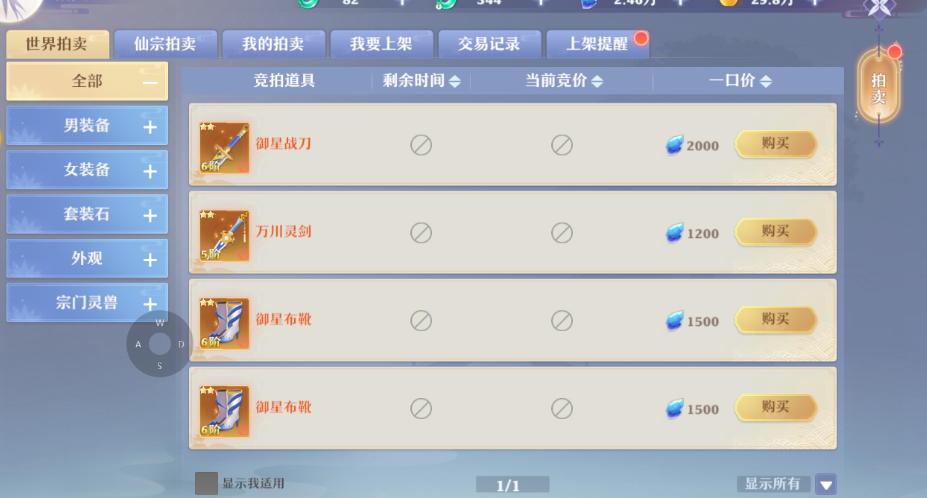Collapse the 全部 category

pyautogui.click(x=150, y=83)
